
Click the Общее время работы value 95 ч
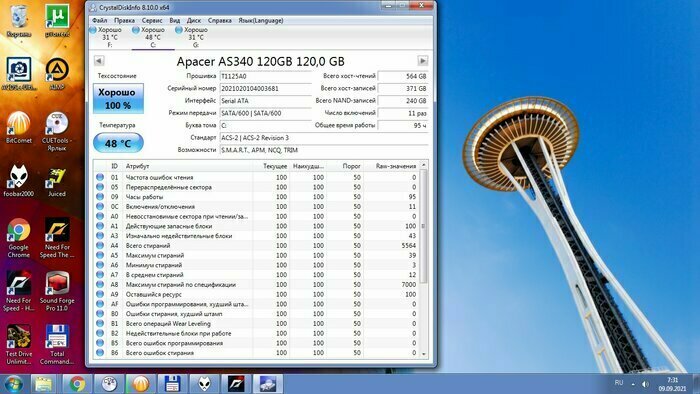tap(403, 125)
